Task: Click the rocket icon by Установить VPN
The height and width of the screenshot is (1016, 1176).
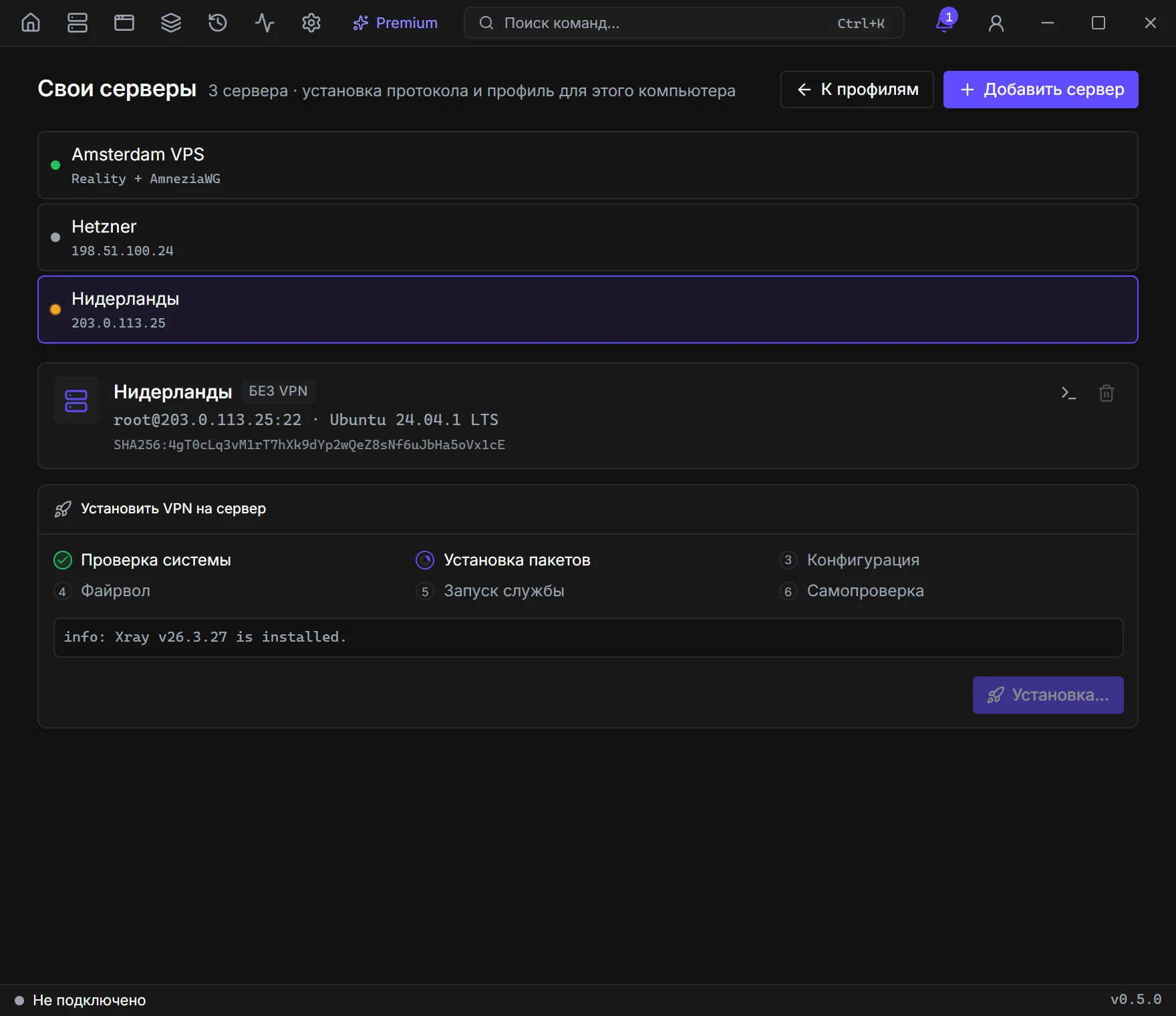Action: (x=63, y=509)
